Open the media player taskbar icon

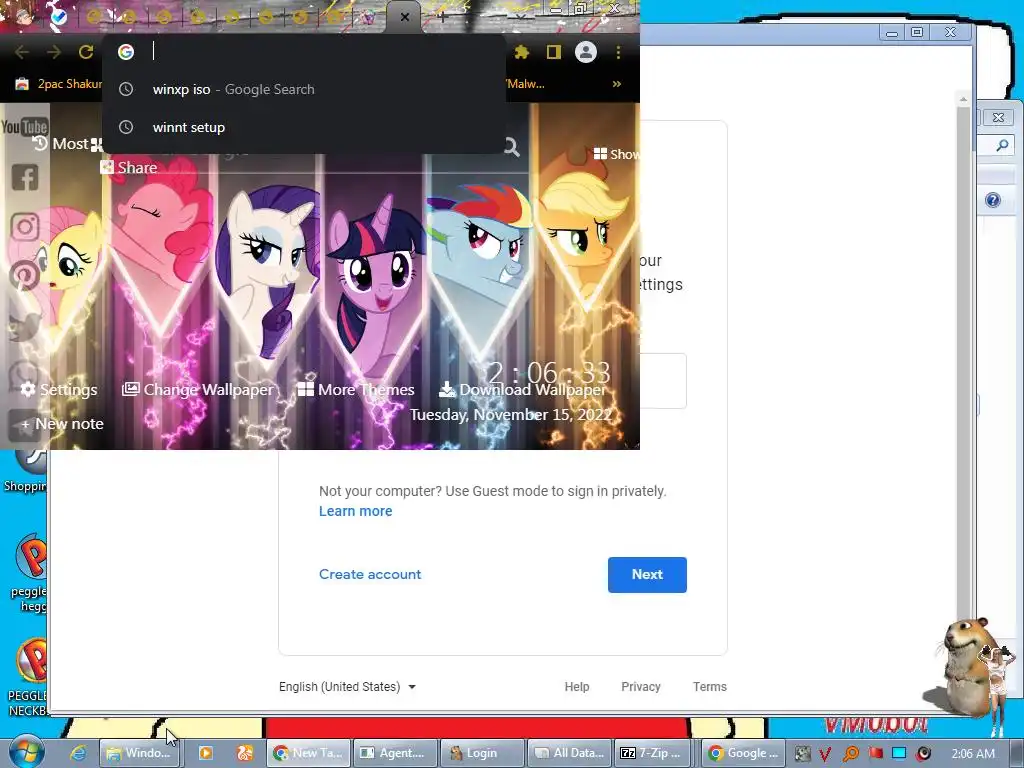pos(205,753)
